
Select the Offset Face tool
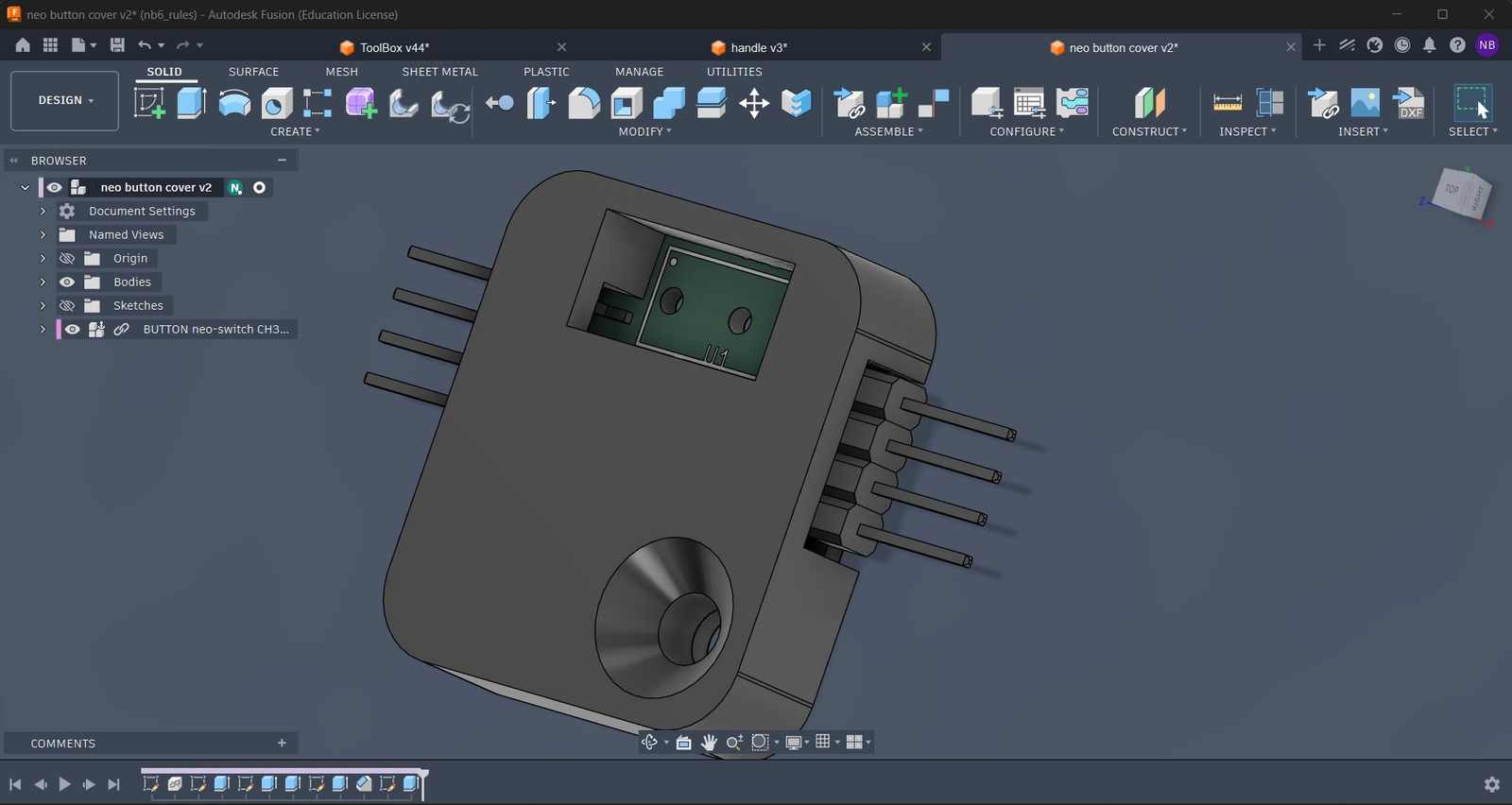tap(712, 103)
